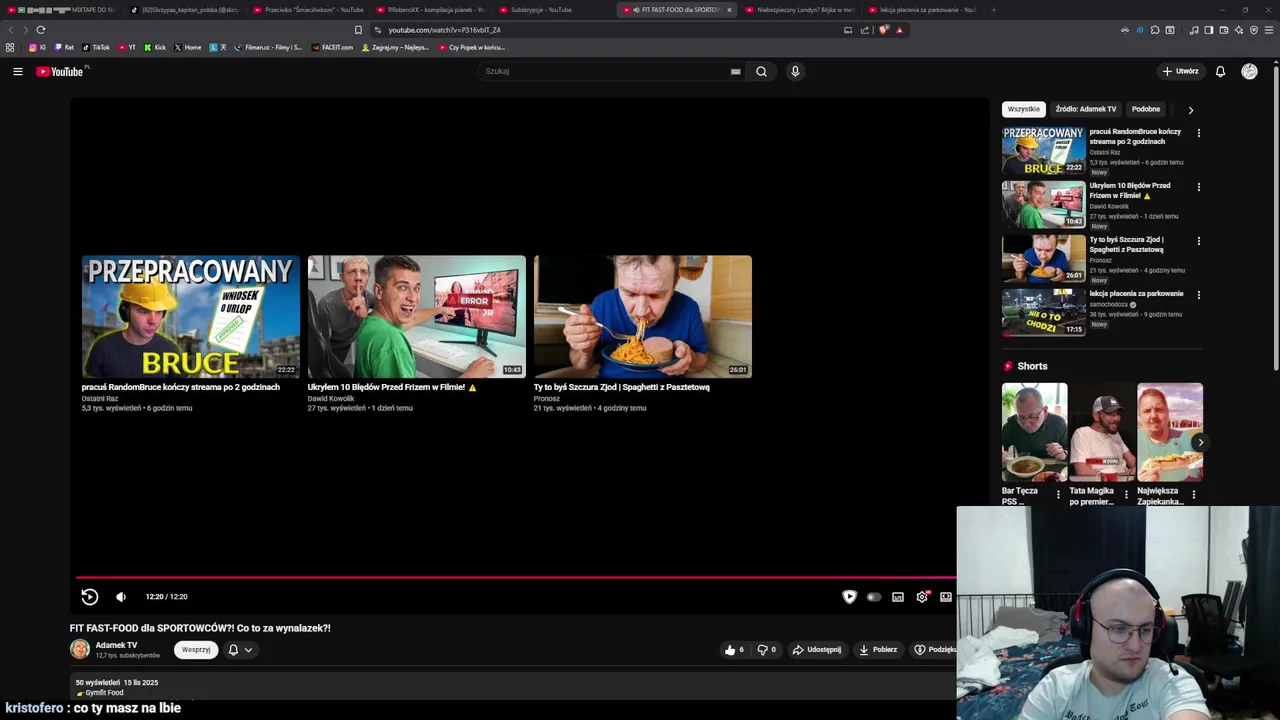This screenshot has width=1280, height=720.
Task: Open the YouTube guide hamburger menu
Action: (x=17, y=71)
